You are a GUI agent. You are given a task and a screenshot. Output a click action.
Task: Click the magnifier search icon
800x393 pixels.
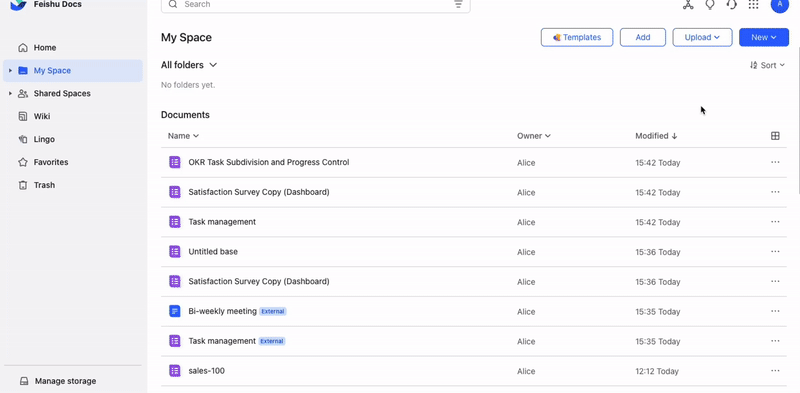pos(173,4)
